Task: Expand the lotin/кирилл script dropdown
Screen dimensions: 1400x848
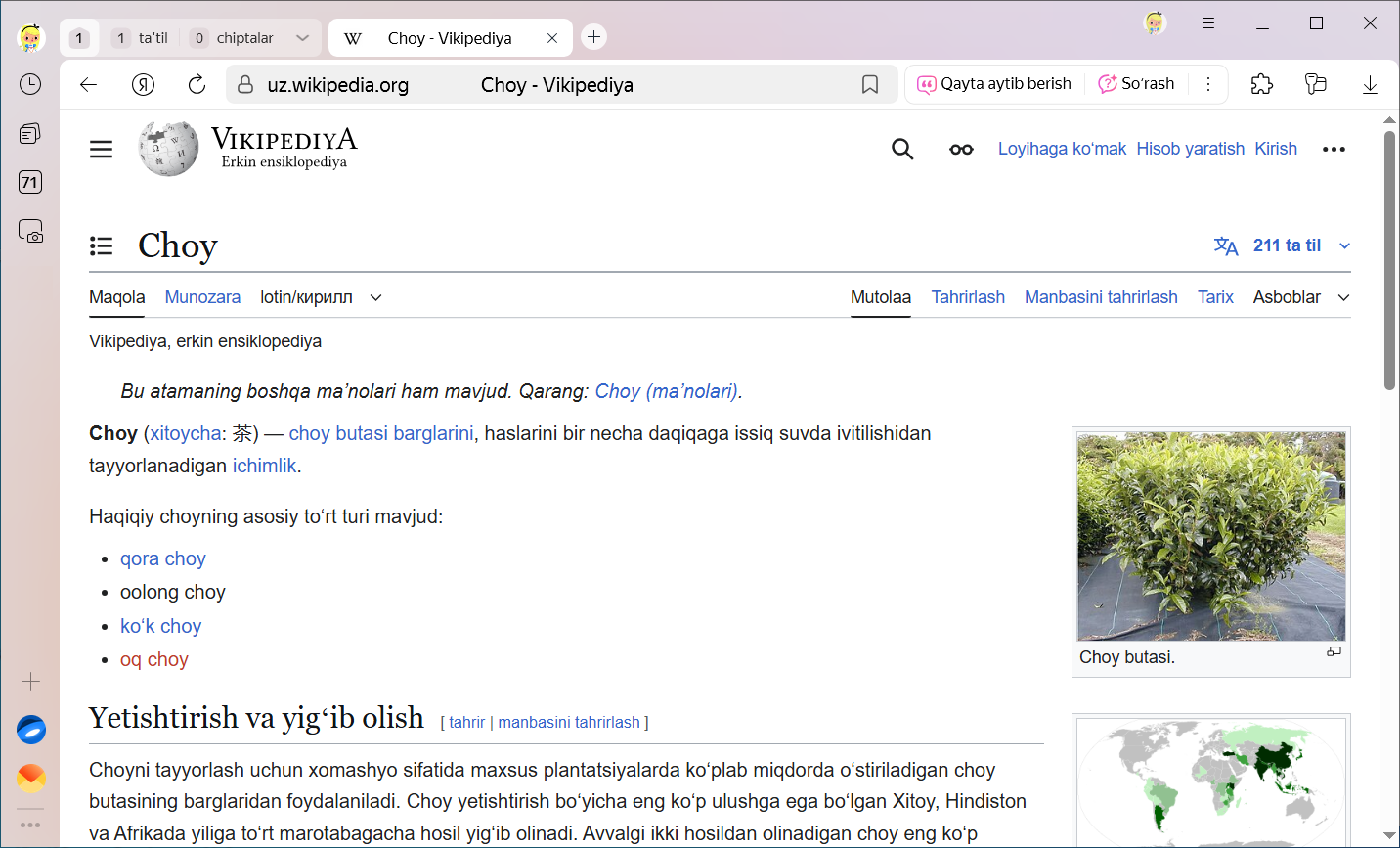Action: 375,297
